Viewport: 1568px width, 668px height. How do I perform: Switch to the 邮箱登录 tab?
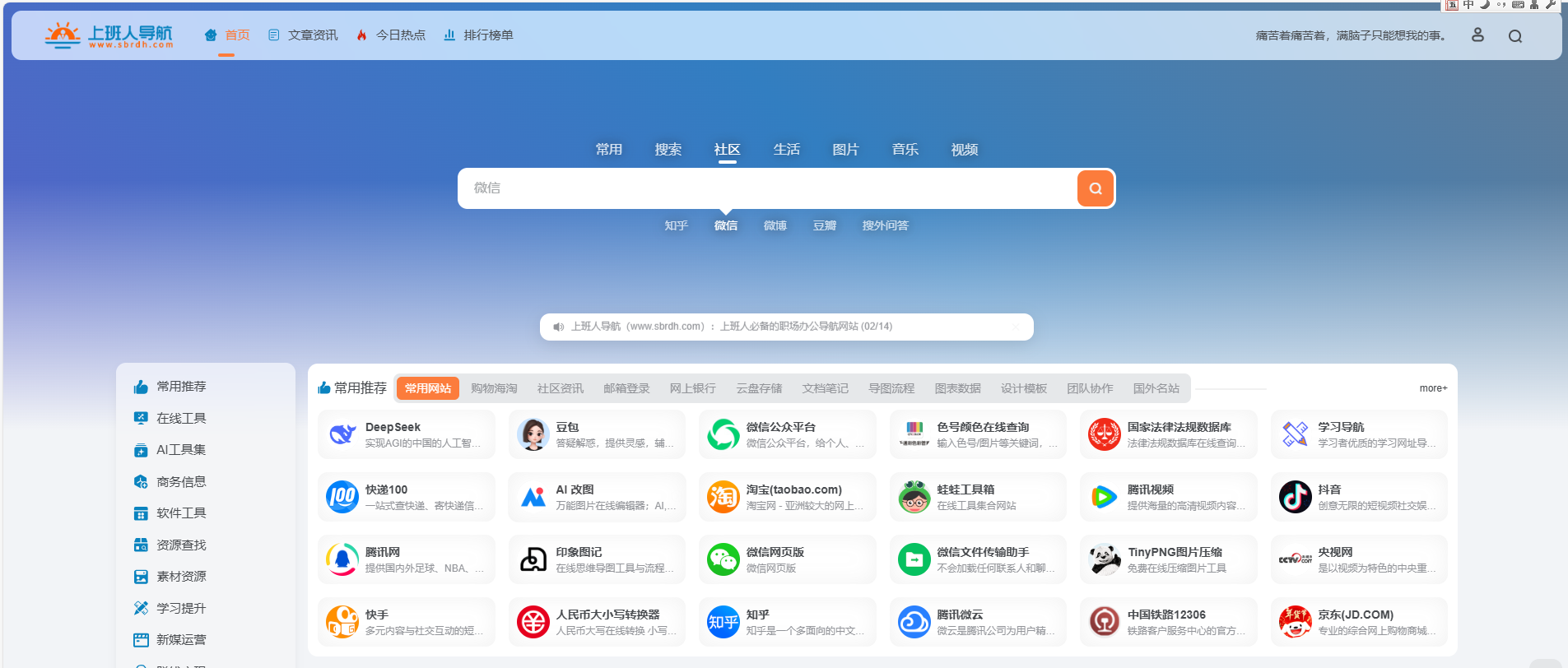626,388
